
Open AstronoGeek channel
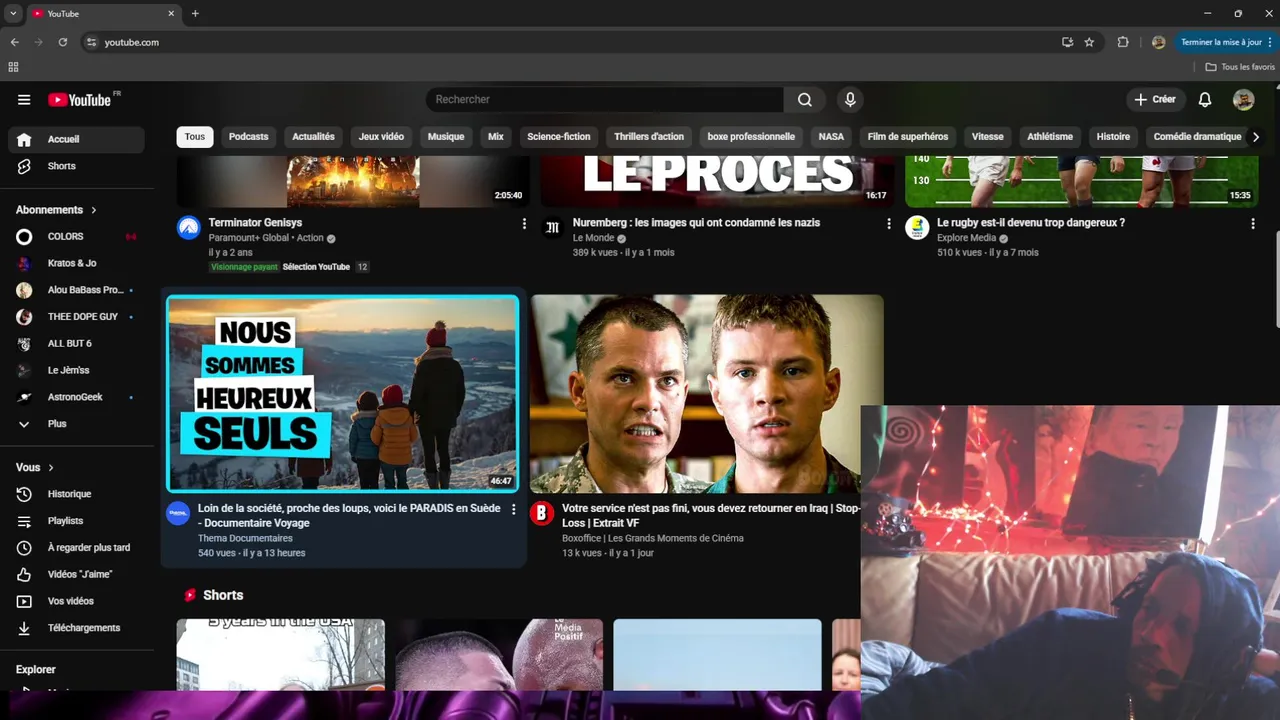[76, 397]
